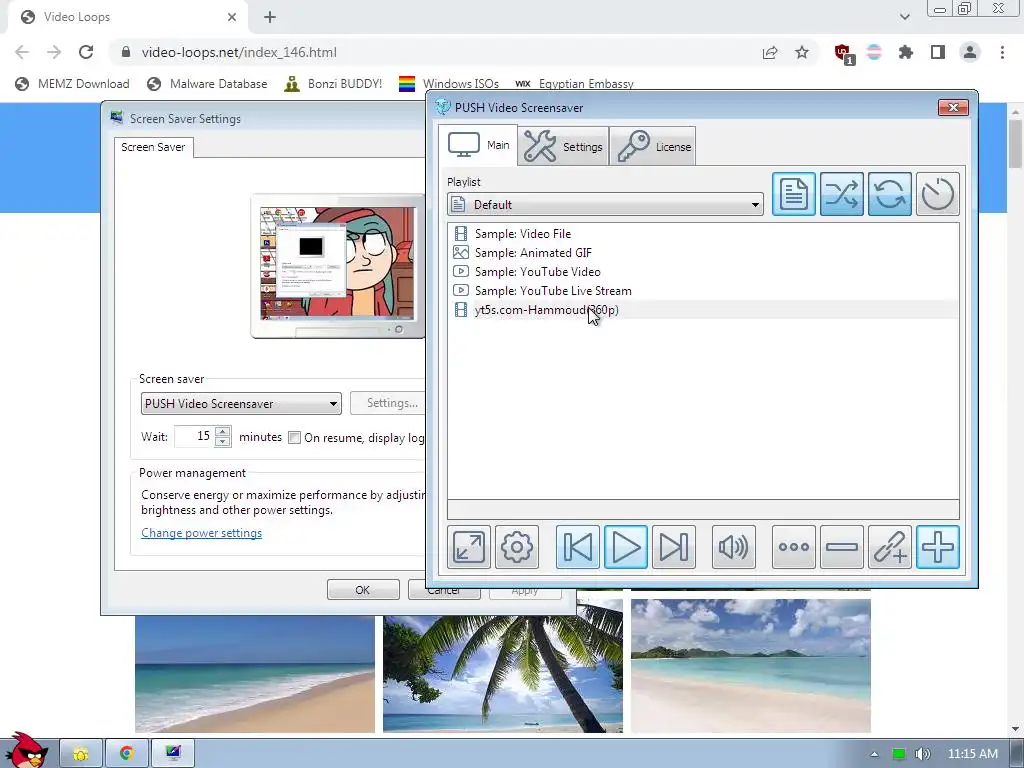The height and width of the screenshot is (768, 1024).
Task: Check On resume, display logon checkbox
Action: tap(295, 438)
